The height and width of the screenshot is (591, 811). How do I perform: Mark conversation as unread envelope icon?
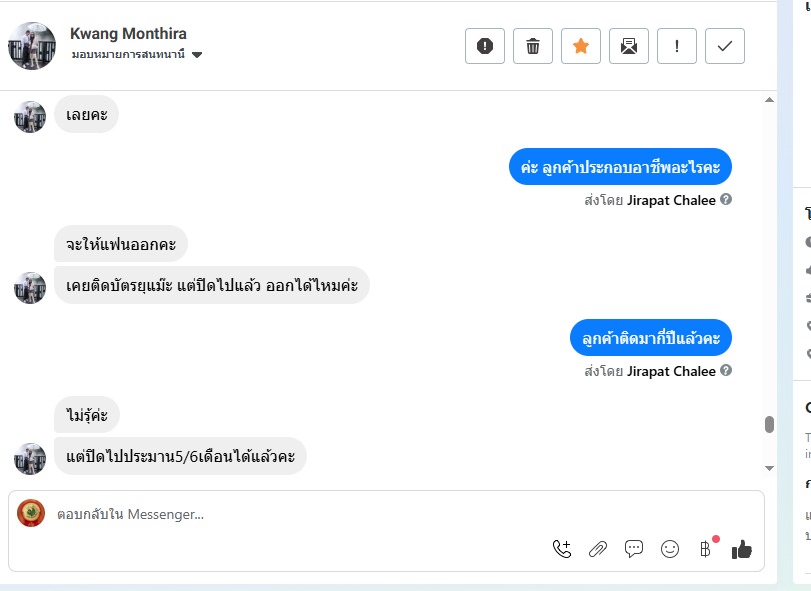coord(629,46)
